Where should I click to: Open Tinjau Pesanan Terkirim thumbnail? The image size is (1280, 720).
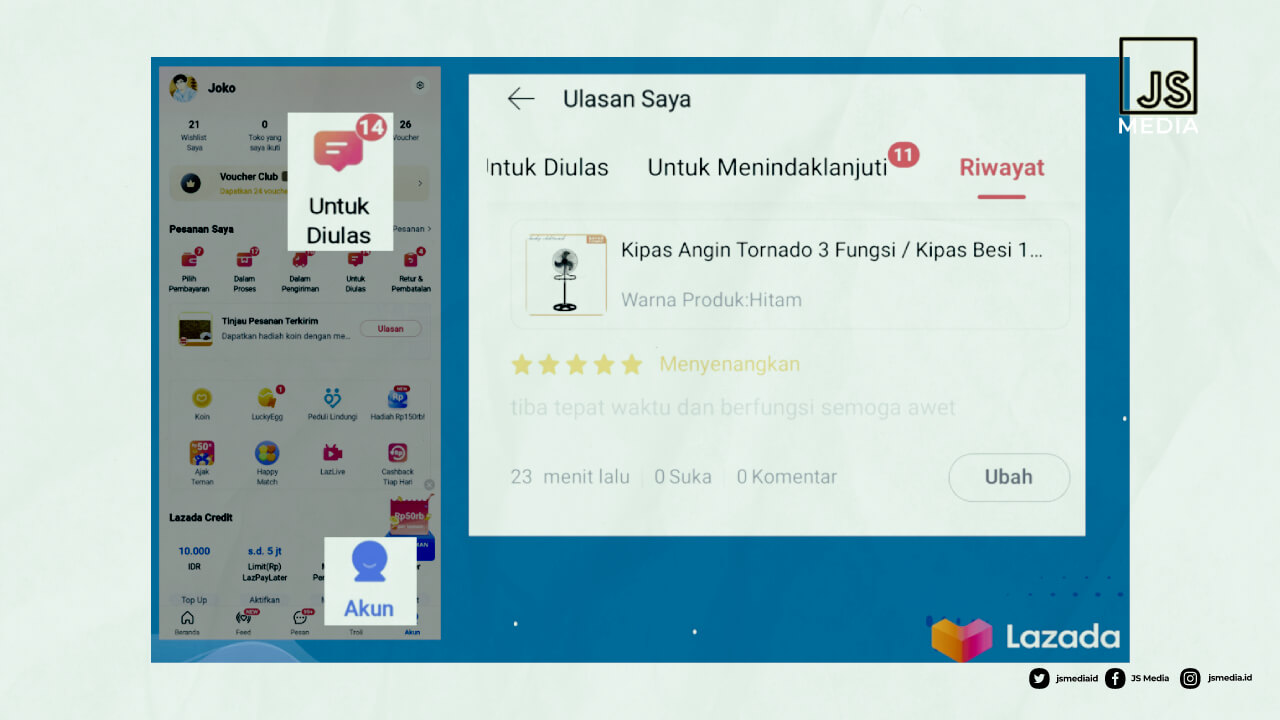(x=195, y=331)
